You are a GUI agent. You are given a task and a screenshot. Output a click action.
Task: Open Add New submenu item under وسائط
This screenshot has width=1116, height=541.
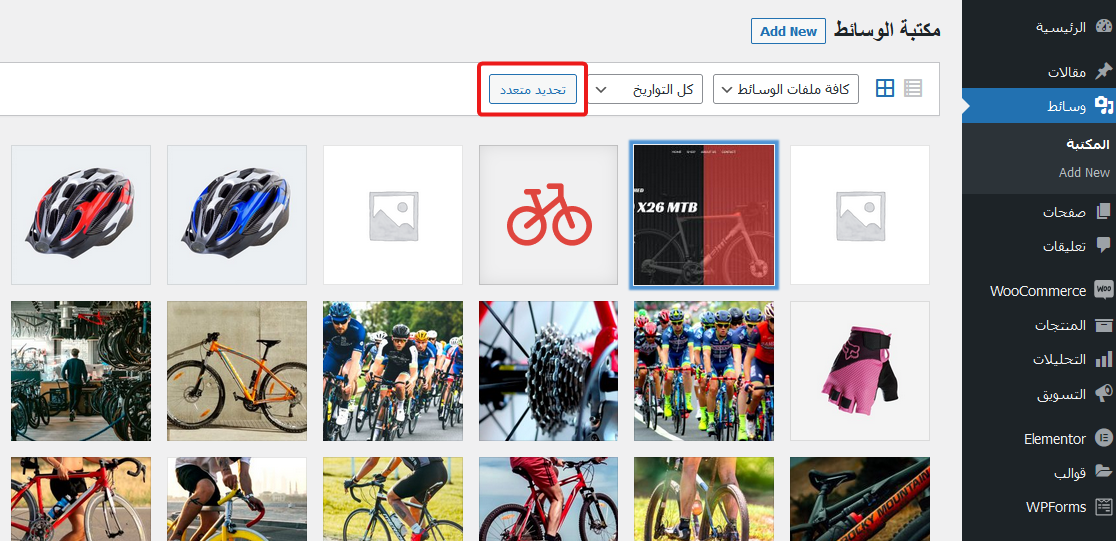1084,172
